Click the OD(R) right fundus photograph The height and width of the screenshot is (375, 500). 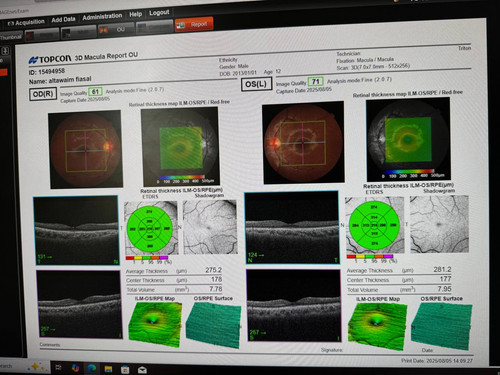[x=85, y=149]
